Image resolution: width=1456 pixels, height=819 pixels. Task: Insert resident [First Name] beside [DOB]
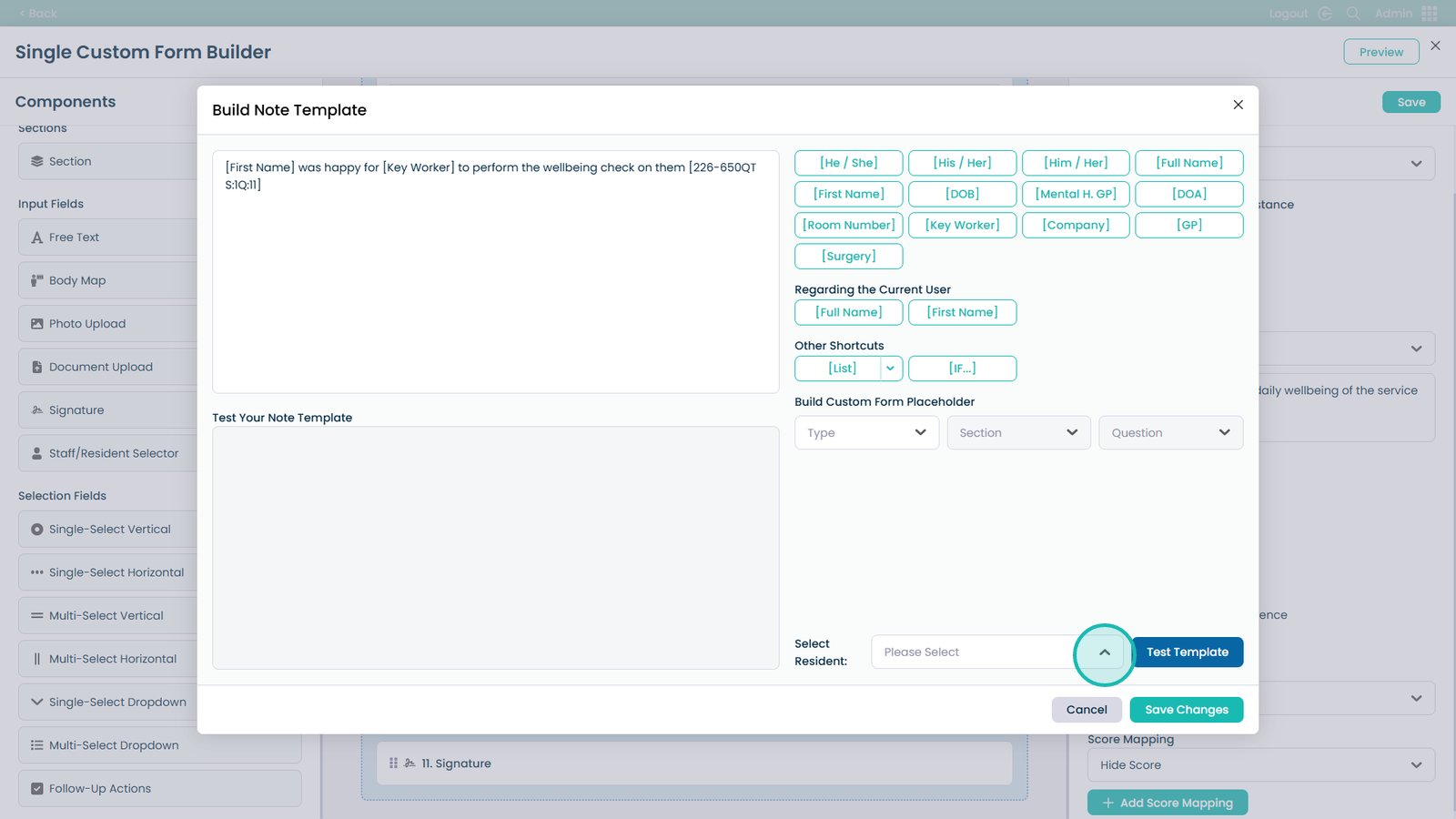pos(849,194)
